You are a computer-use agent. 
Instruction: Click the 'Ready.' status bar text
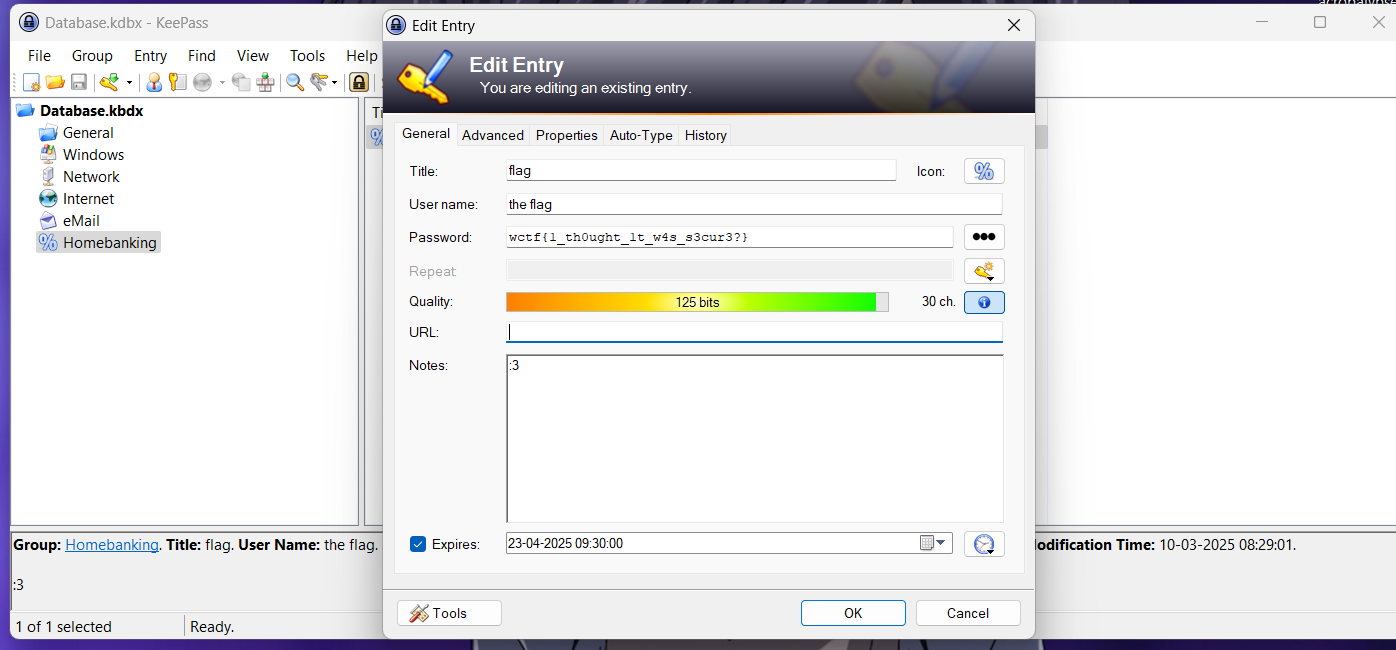click(212, 627)
